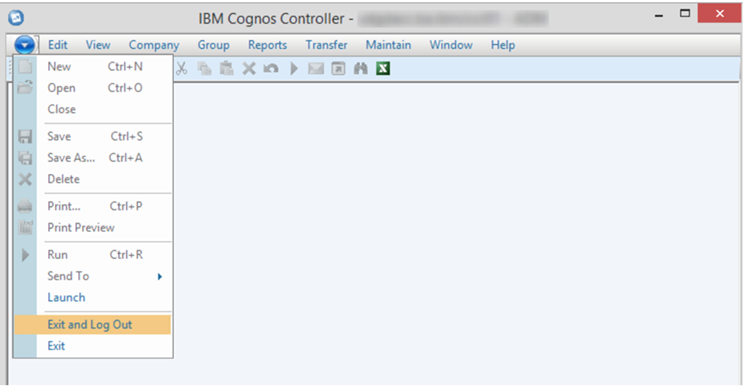Click the Run play toolbar icon

click(294, 68)
